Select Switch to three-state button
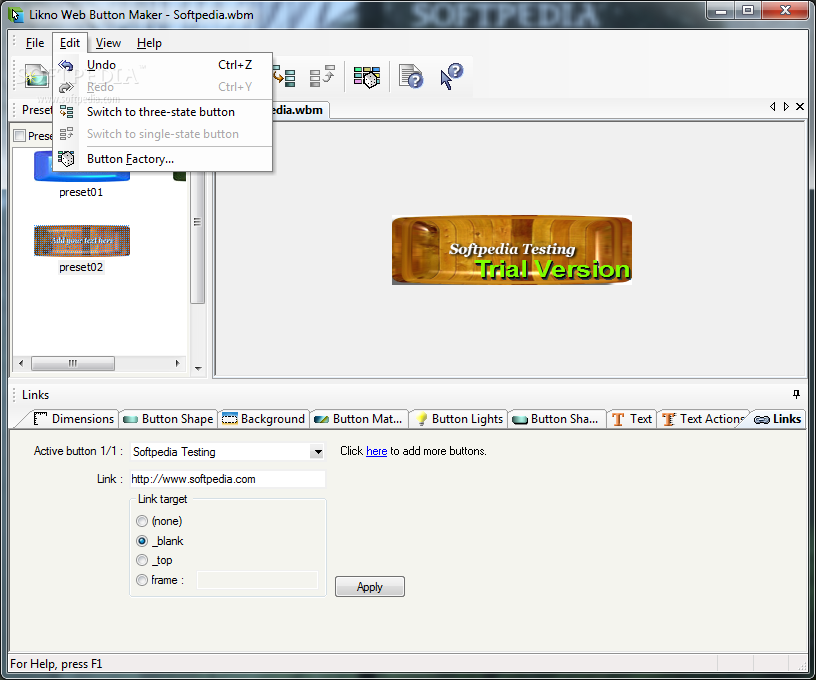816x680 pixels. pos(162,112)
